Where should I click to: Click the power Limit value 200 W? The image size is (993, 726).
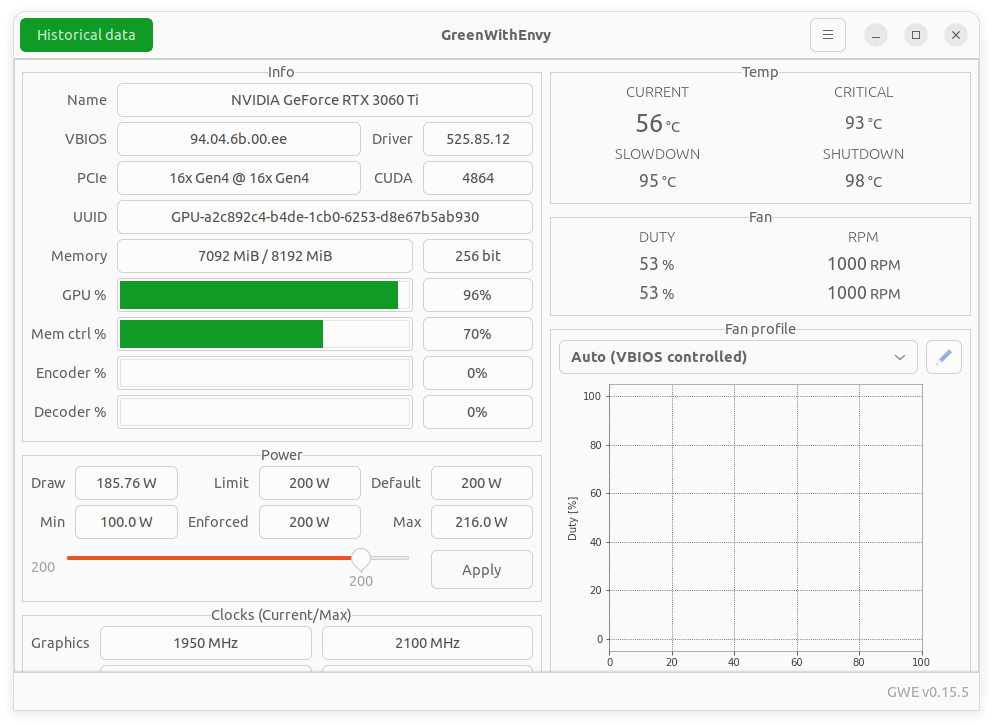310,483
